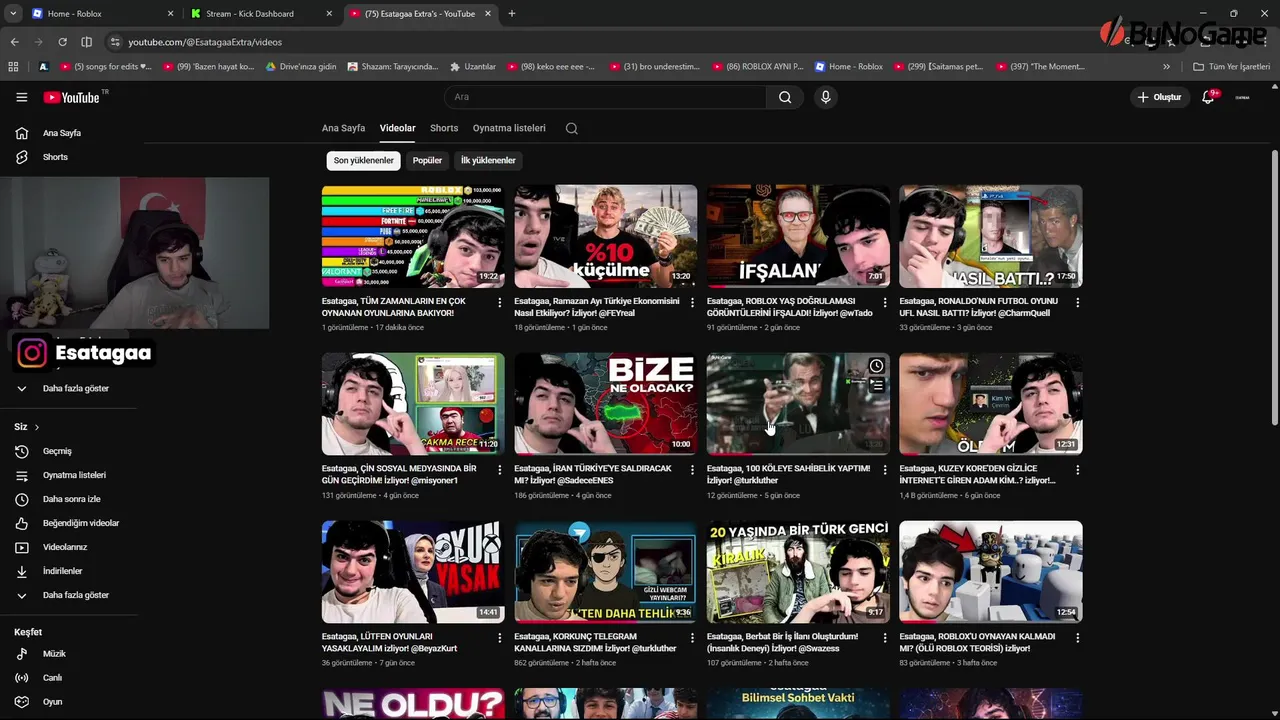This screenshot has height=720, width=1280.
Task: Open options for ROBLOX YAŞ DOĞRULAMASI video
Action: point(885,302)
